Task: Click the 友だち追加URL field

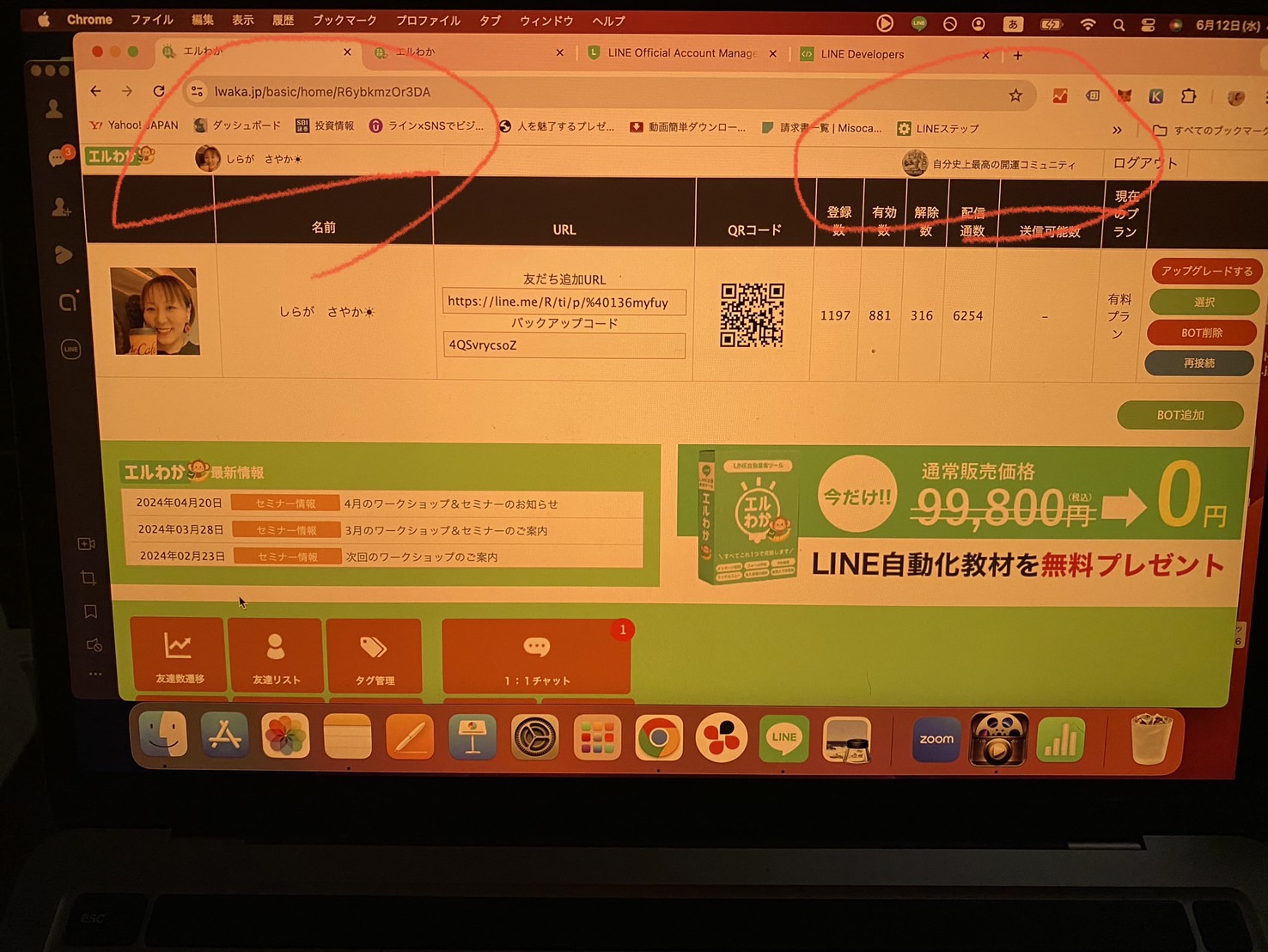Action: (564, 302)
